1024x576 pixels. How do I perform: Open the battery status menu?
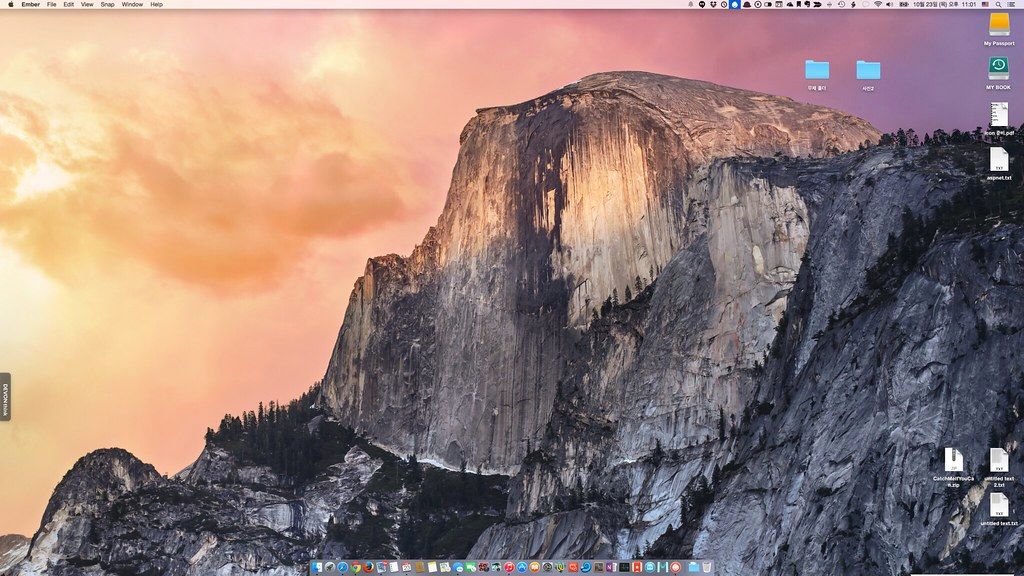click(904, 5)
